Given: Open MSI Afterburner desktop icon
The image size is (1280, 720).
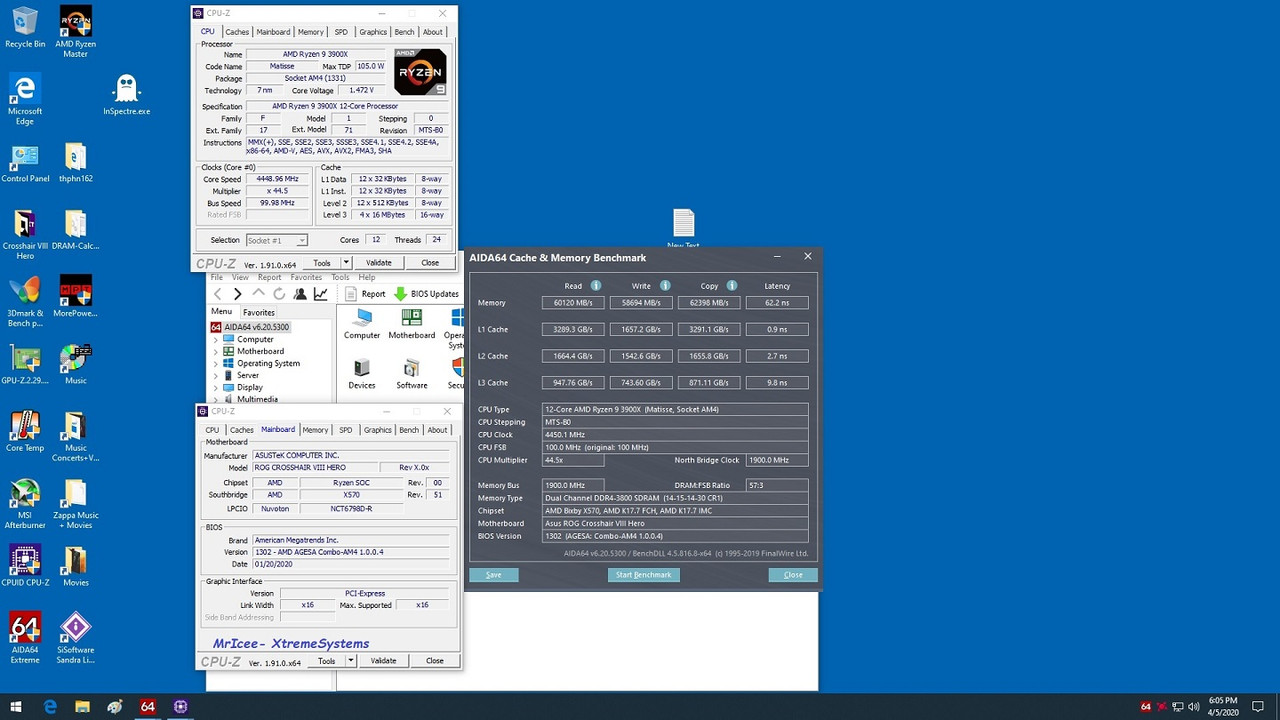Looking at the screenshot, I should [25, 504].
